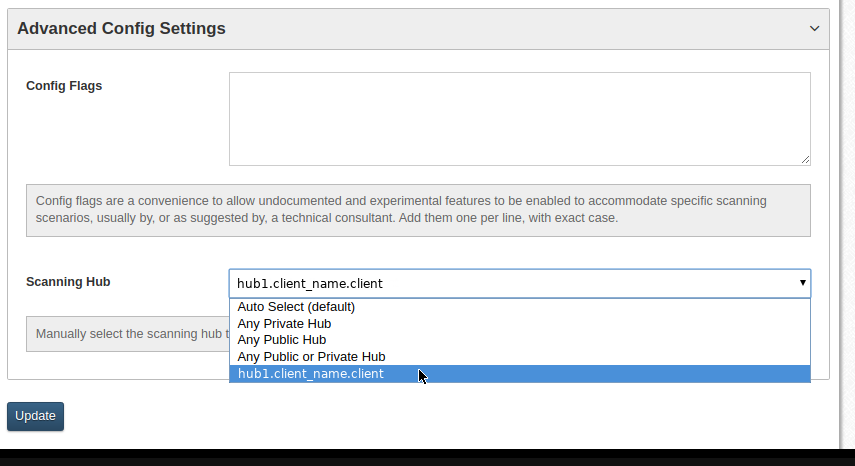Click the black footer bar
855x466 pixels.
(x=428, y=457)
